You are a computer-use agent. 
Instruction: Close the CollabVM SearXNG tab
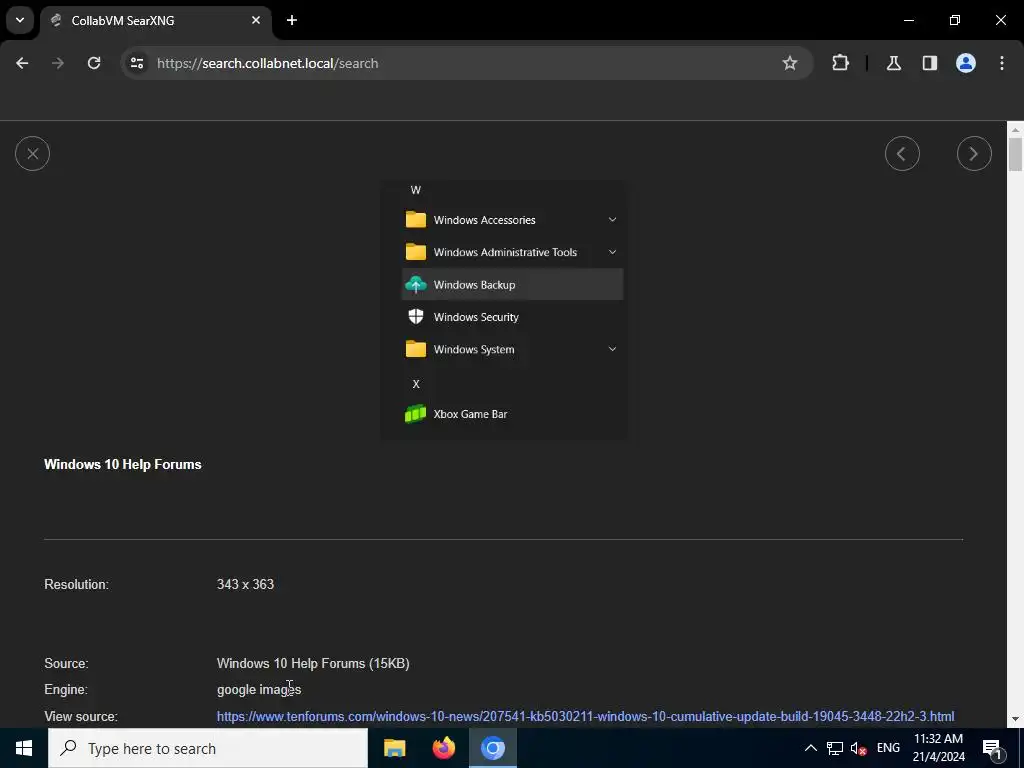(256, 20)
